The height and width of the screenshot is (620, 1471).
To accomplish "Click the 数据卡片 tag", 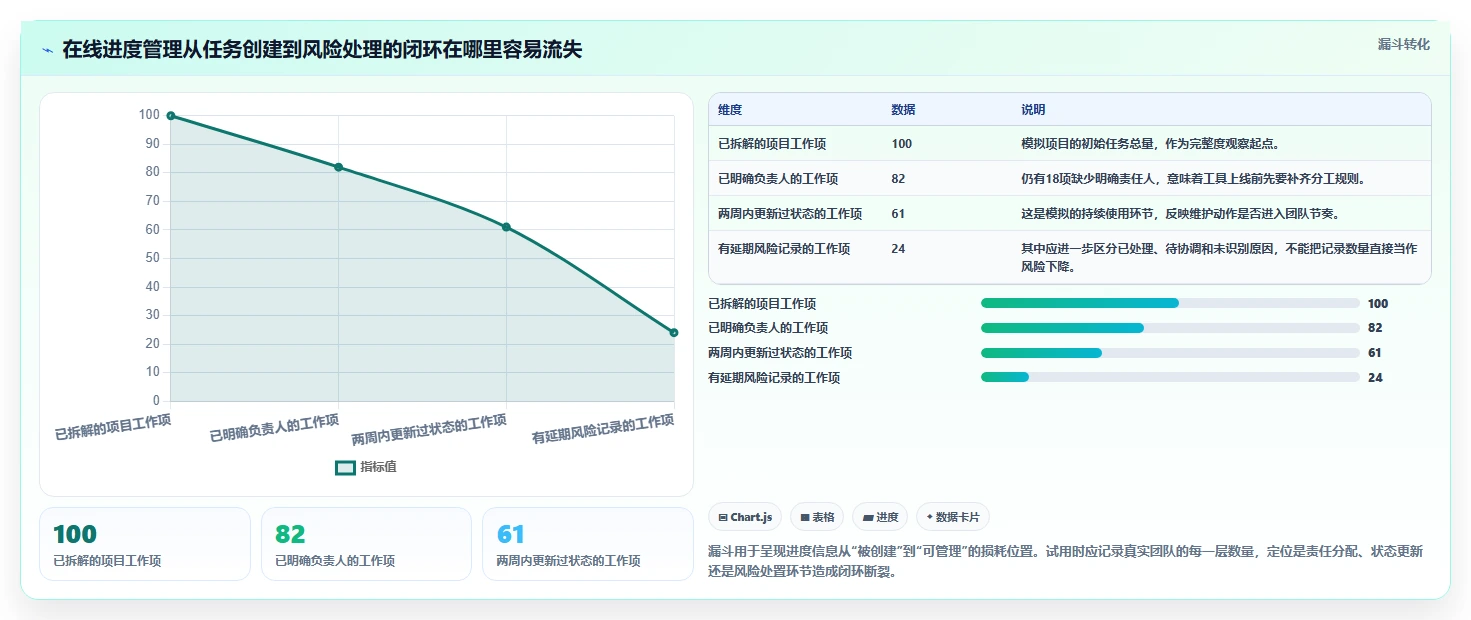I will (x=953, y=517).
